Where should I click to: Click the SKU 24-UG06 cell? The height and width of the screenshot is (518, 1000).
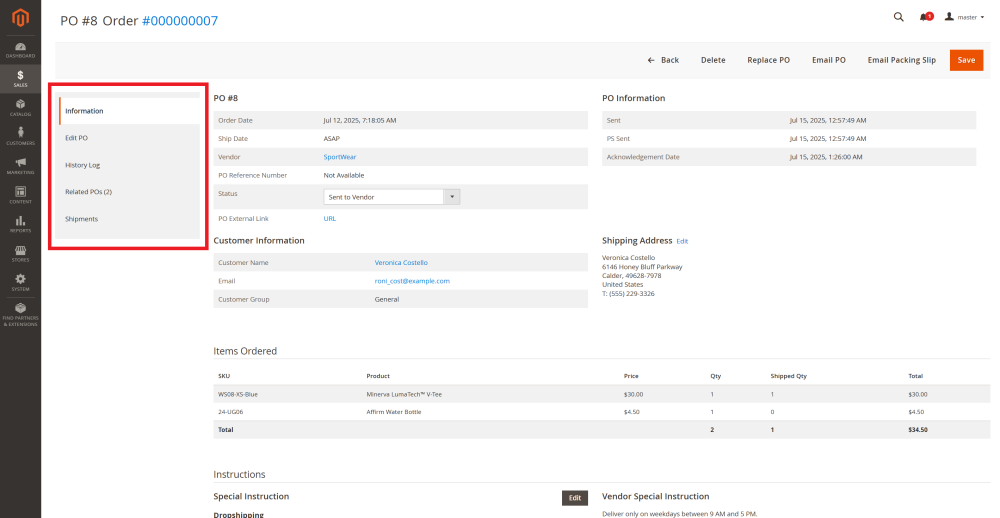tap(231, 412)
